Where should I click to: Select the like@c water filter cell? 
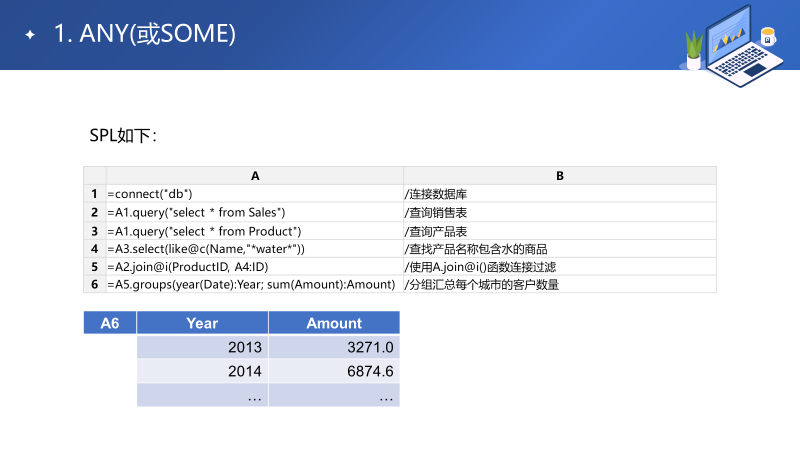(255, 249)
